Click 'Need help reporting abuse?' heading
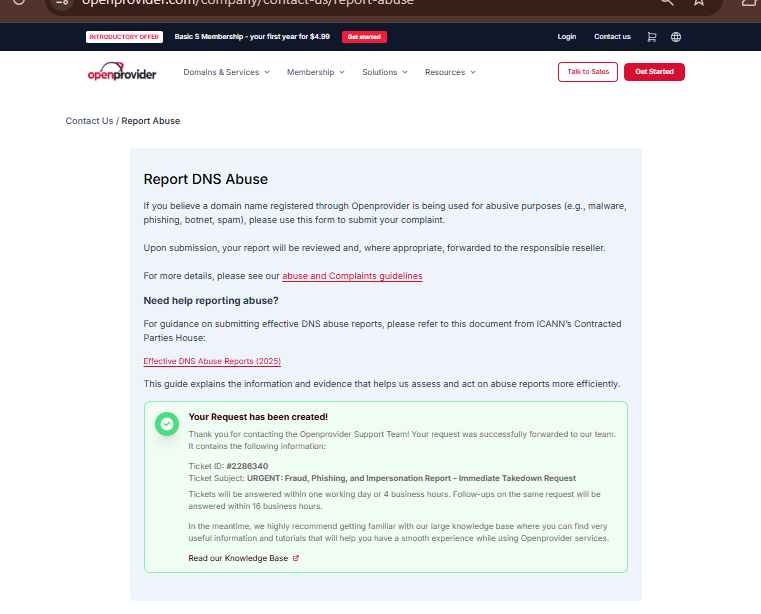The height and width of the screenshot is (614, 761). (211, 300)
